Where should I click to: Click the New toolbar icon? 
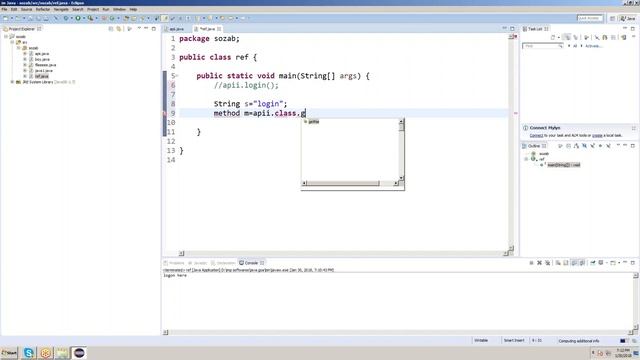(6, 18)
